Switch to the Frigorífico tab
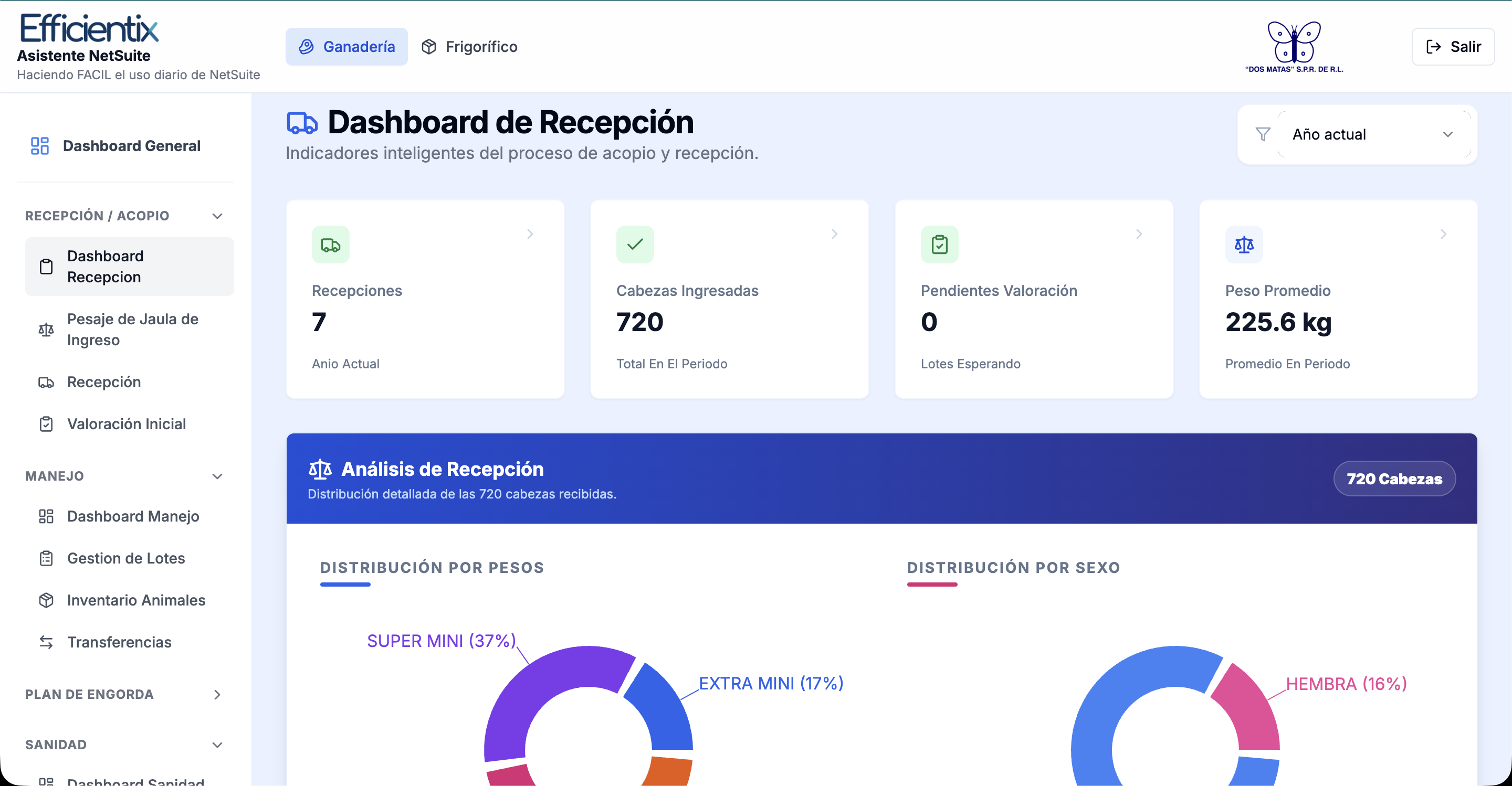This screenshot has width=1512, height=786. [x=469, y=47]
